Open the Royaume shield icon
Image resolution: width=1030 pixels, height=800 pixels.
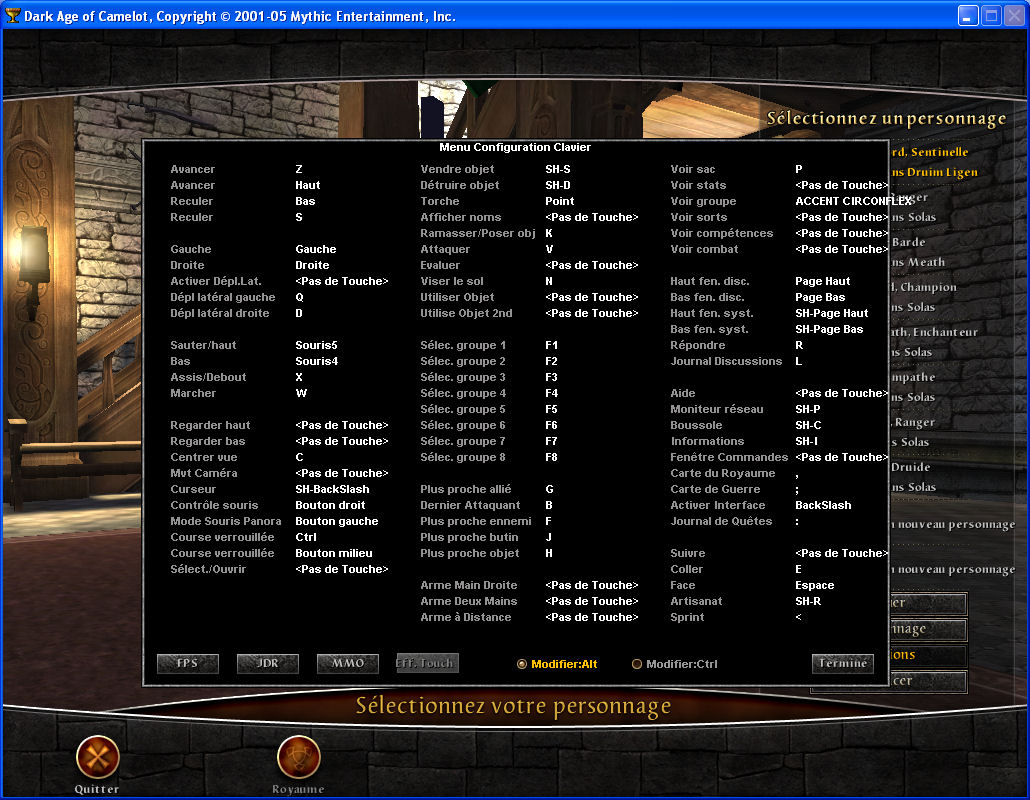pos(298,757)
